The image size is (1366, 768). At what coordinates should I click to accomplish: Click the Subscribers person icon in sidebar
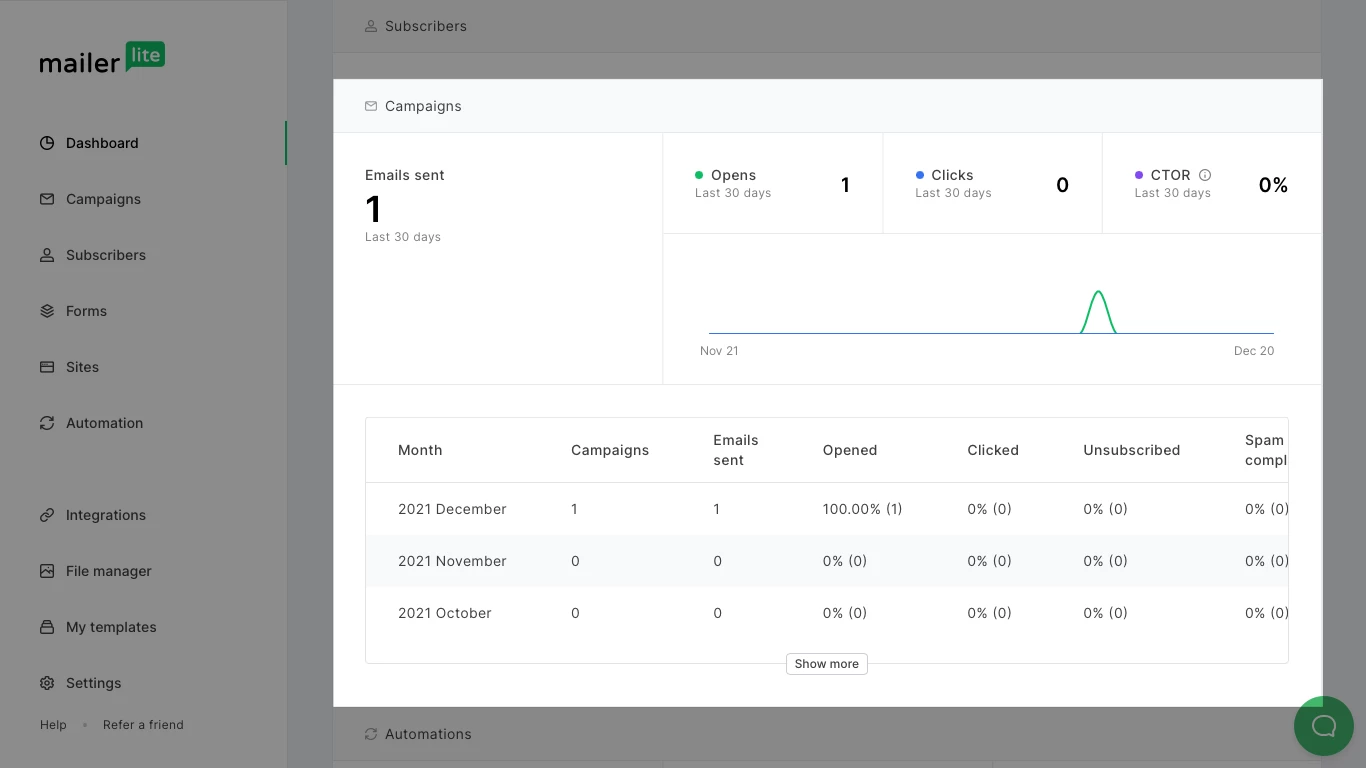47,255
